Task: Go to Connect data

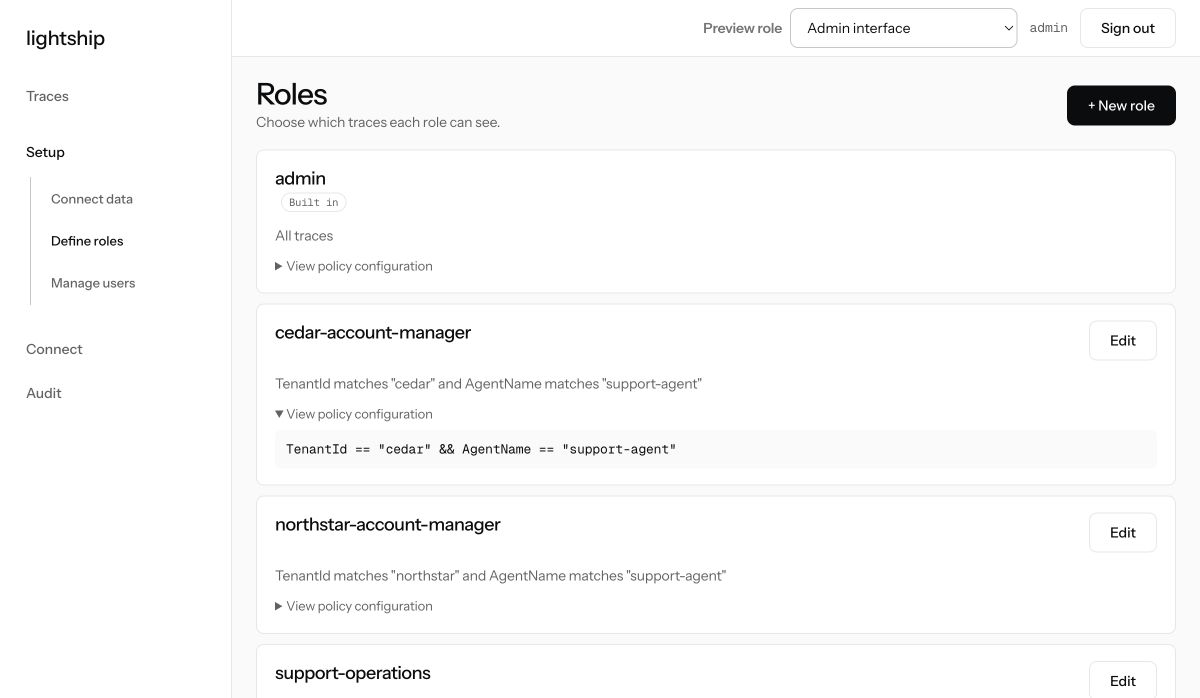Action: pyautogui.click(x=92, y=199)
